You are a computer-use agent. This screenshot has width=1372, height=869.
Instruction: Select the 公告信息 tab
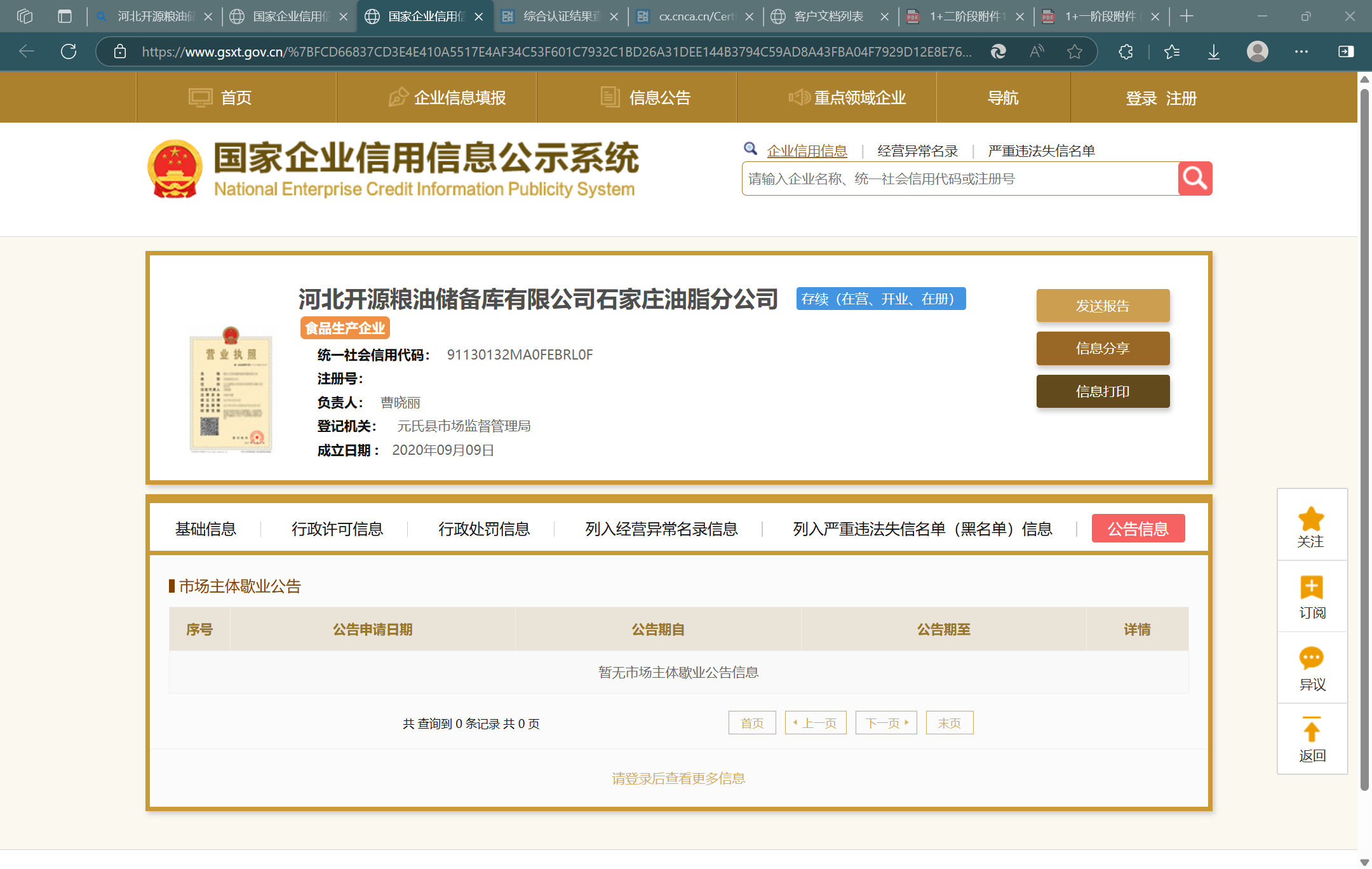(1138, 529)
